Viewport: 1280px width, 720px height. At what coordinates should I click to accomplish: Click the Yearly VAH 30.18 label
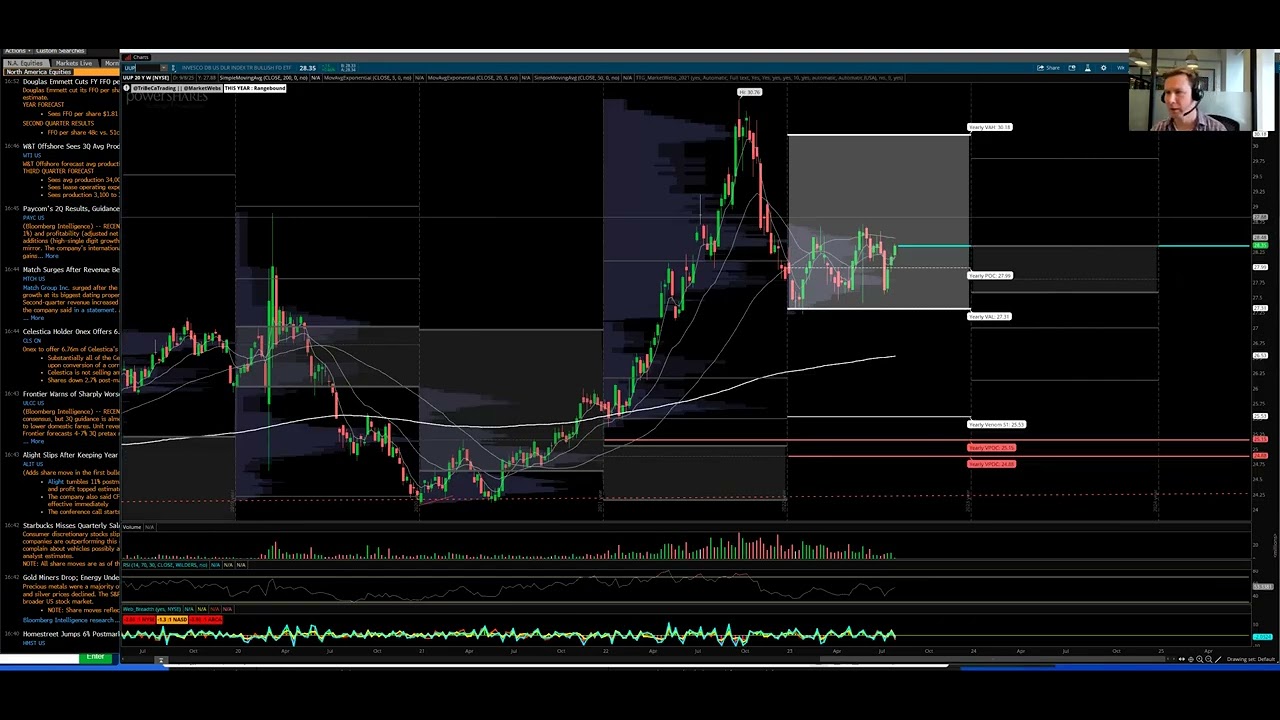(x=990, y=127)
